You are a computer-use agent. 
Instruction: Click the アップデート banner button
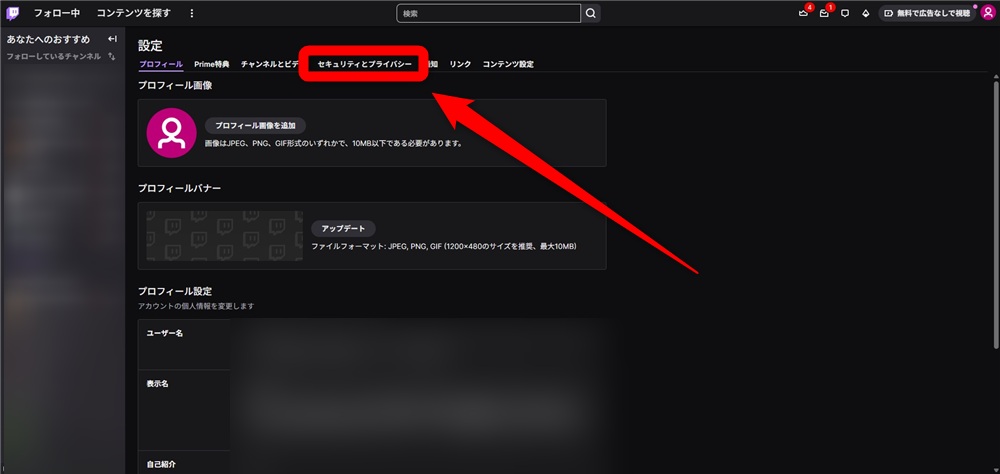click(343, 228)
